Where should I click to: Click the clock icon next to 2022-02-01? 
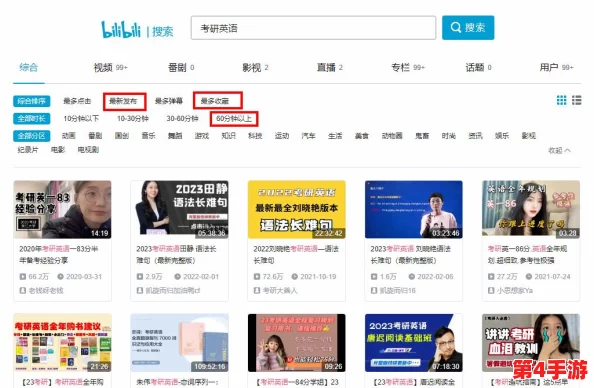click(x=177, y=277)
